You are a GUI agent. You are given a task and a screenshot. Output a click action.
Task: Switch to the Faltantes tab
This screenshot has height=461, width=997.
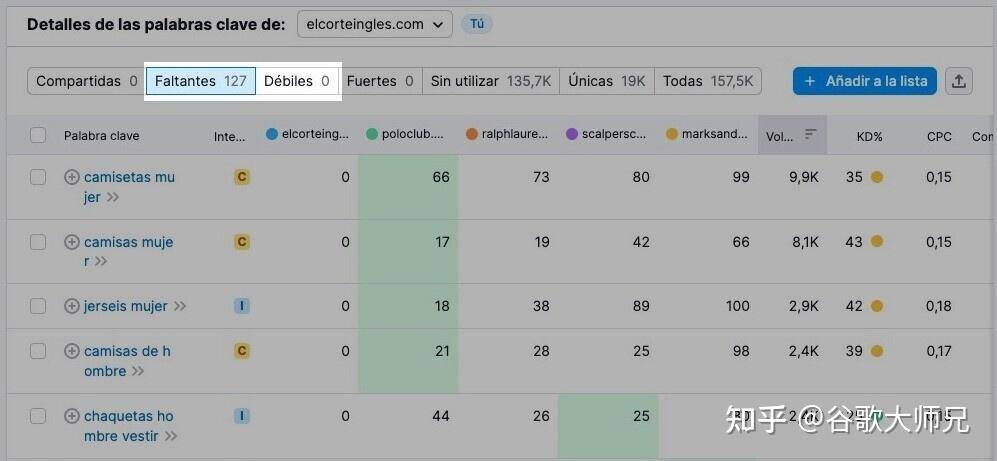(x=200, y=81)
